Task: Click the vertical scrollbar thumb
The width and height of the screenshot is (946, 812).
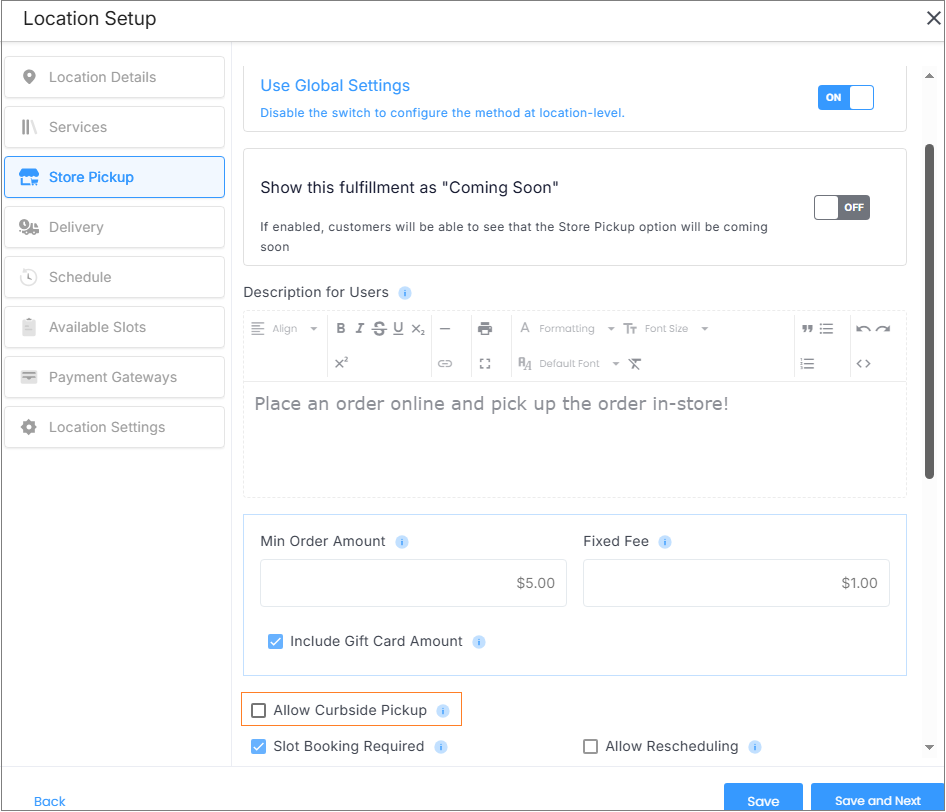Action: 929,311
